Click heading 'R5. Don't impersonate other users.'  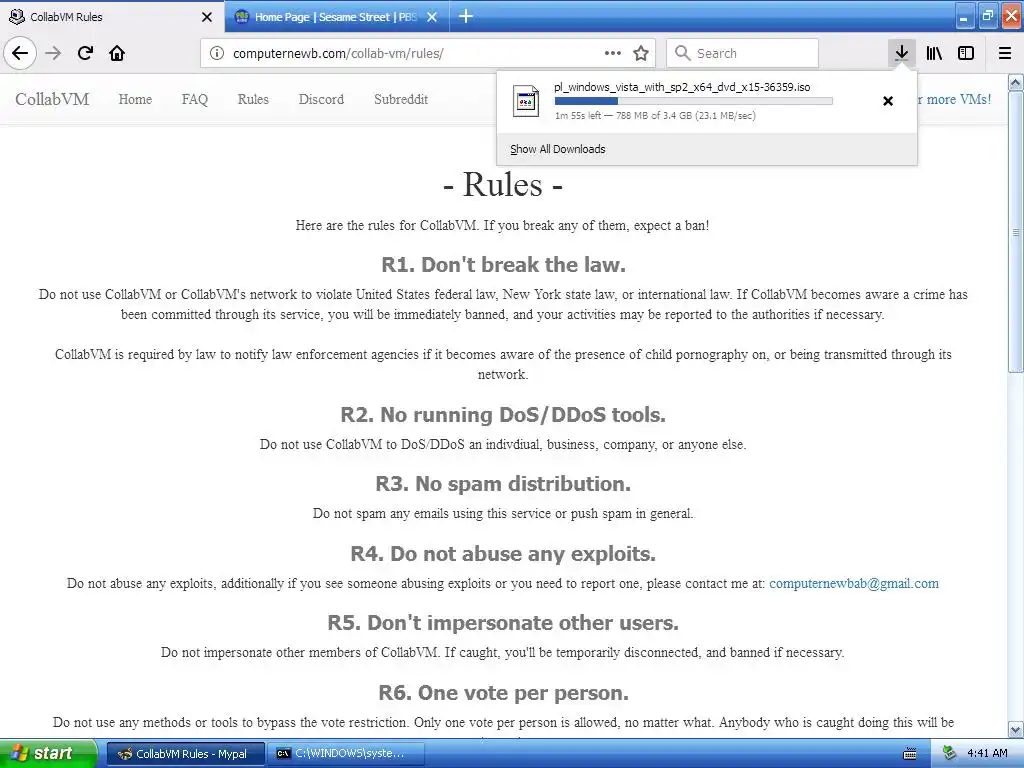pos(503,623)
